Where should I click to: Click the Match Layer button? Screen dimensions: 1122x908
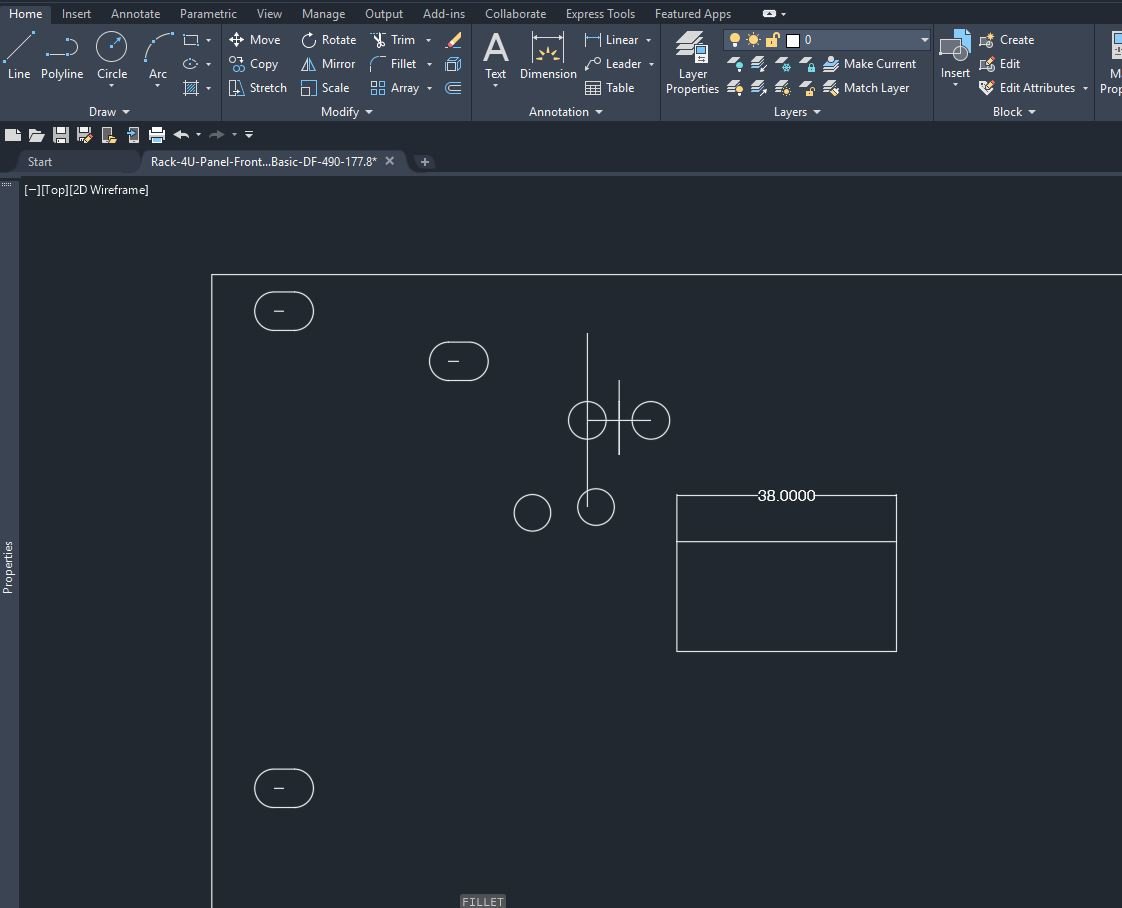867,87
